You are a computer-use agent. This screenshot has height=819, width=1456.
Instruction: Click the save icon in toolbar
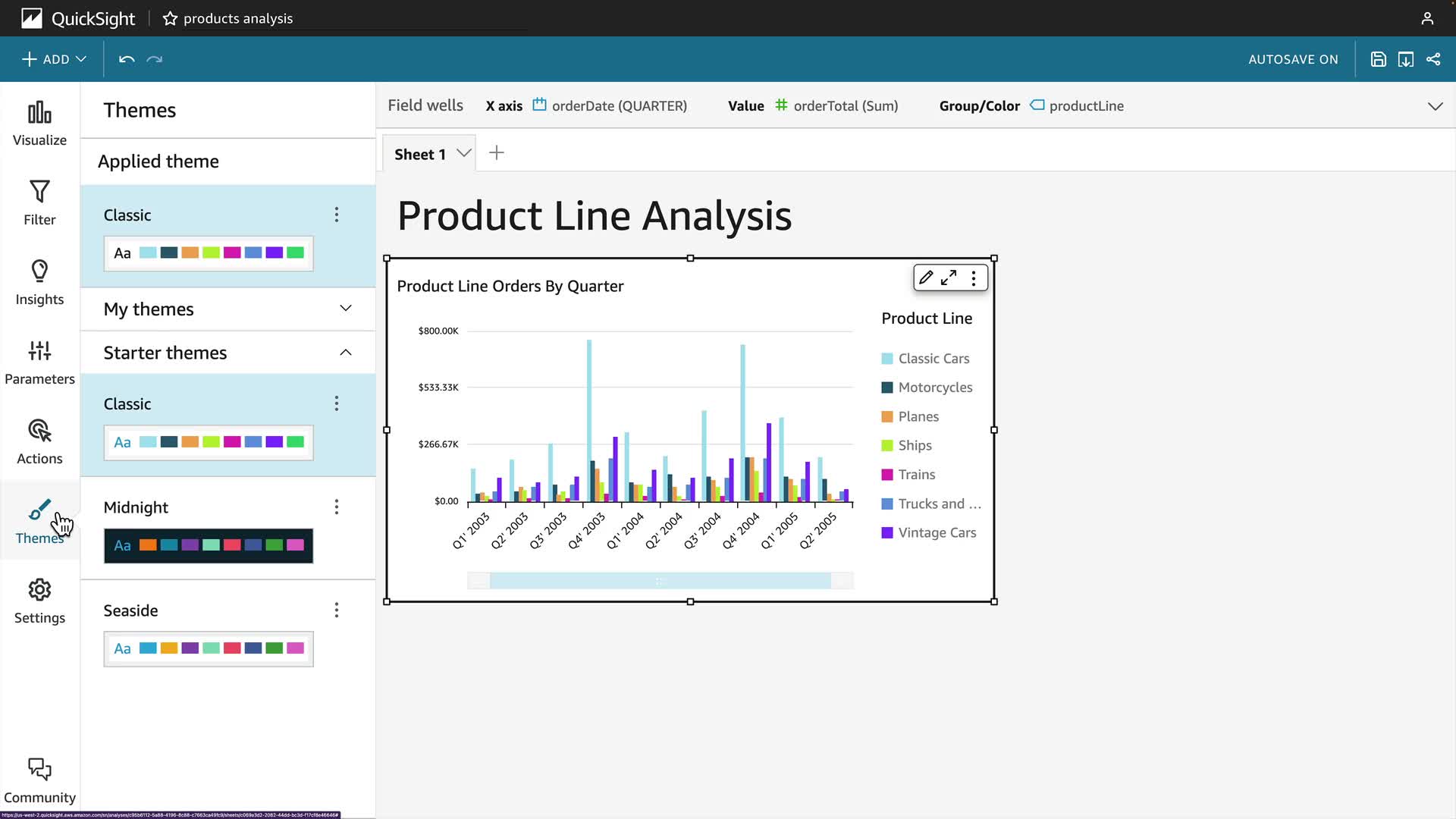[1378, 59]
